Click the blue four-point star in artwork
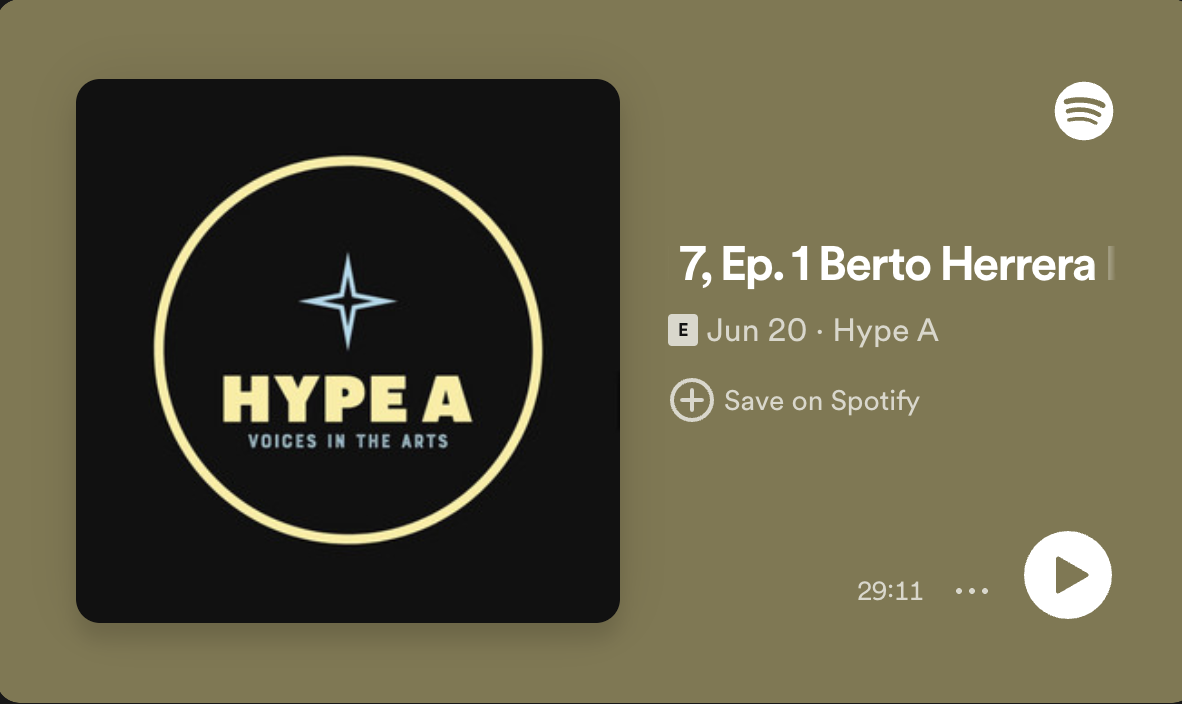This screenshot has height=704, width=1182. [x=348, y=301]
